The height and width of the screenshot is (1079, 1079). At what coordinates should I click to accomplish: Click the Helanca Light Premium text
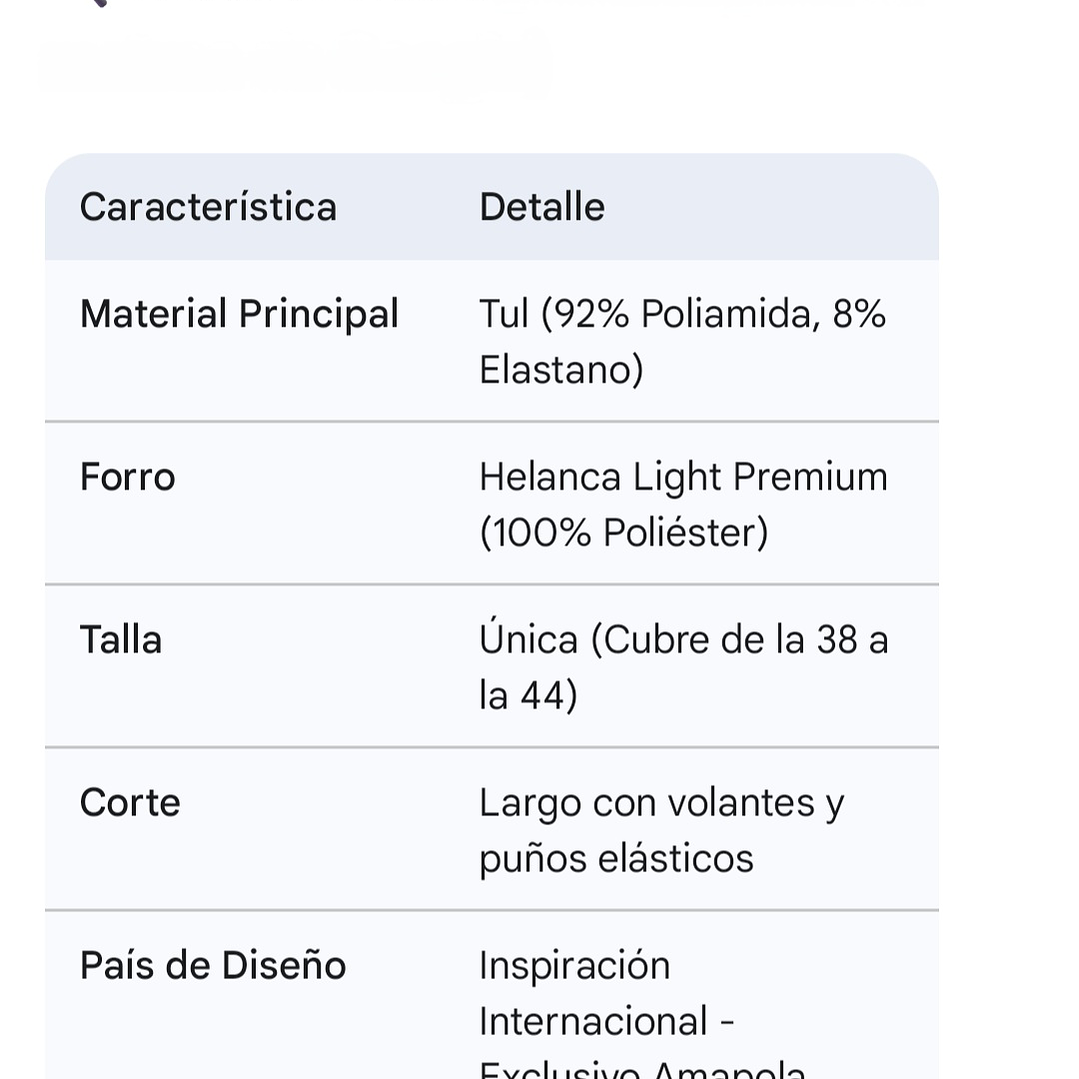(x=683, y=477)
